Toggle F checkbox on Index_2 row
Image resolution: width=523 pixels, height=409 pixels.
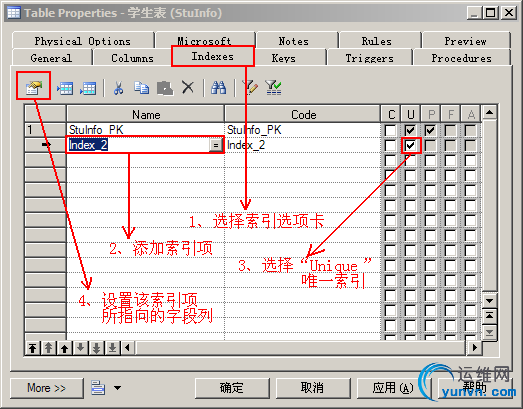point(451,145)
